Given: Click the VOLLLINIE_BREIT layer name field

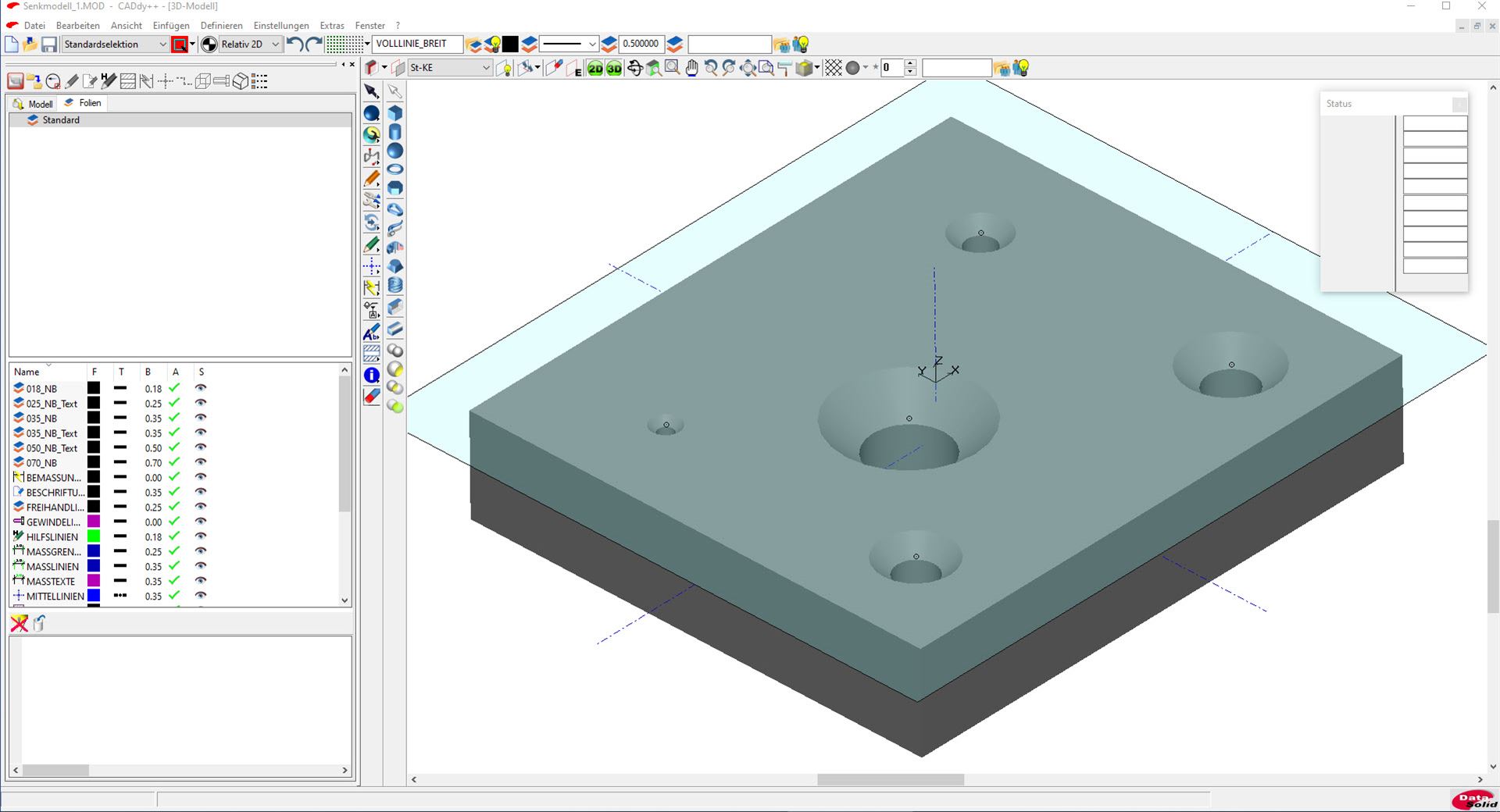Looking at the screenshot, I should coord(418,44).
